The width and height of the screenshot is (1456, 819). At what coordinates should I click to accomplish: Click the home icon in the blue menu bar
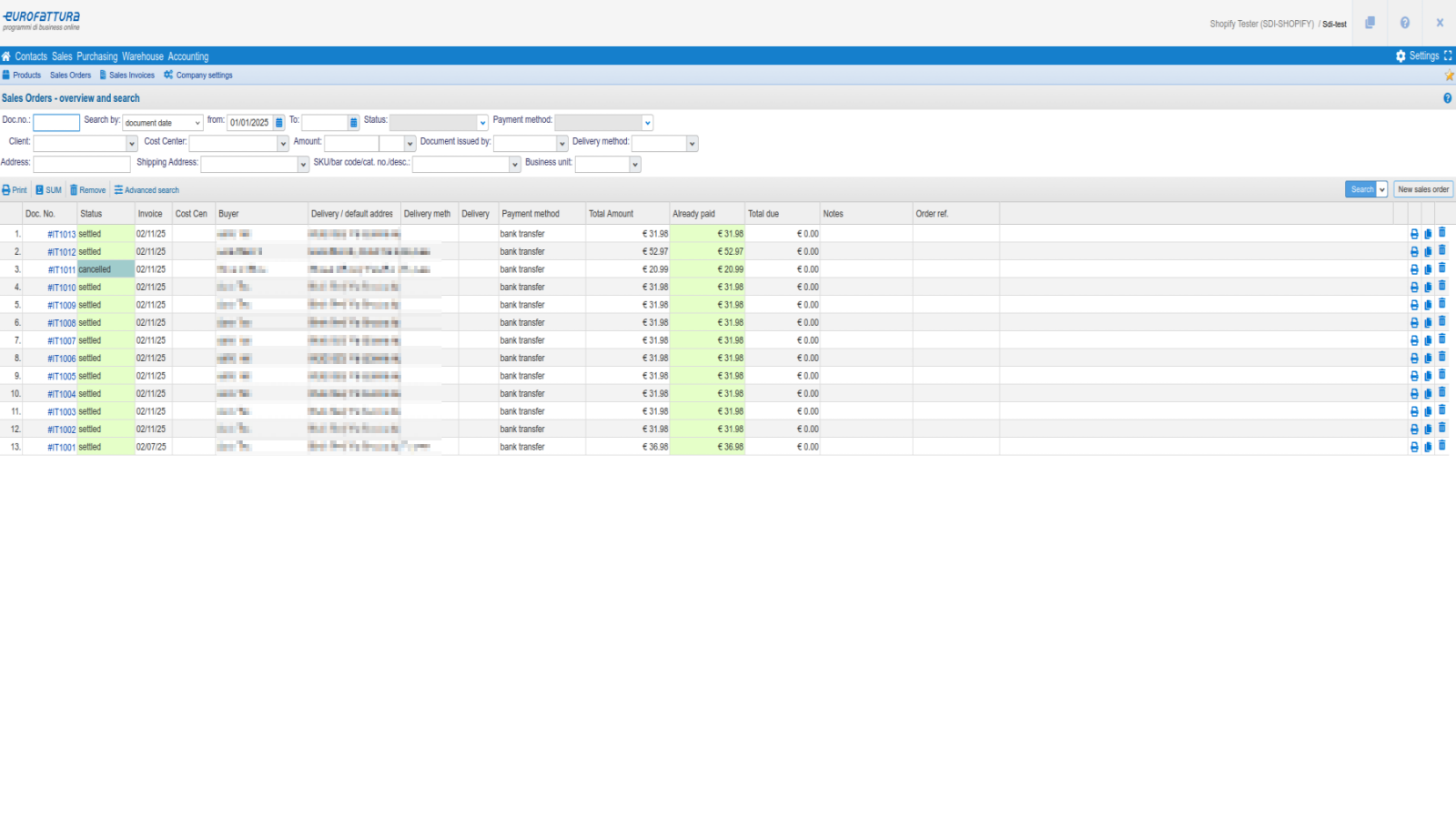click(5, 56)
